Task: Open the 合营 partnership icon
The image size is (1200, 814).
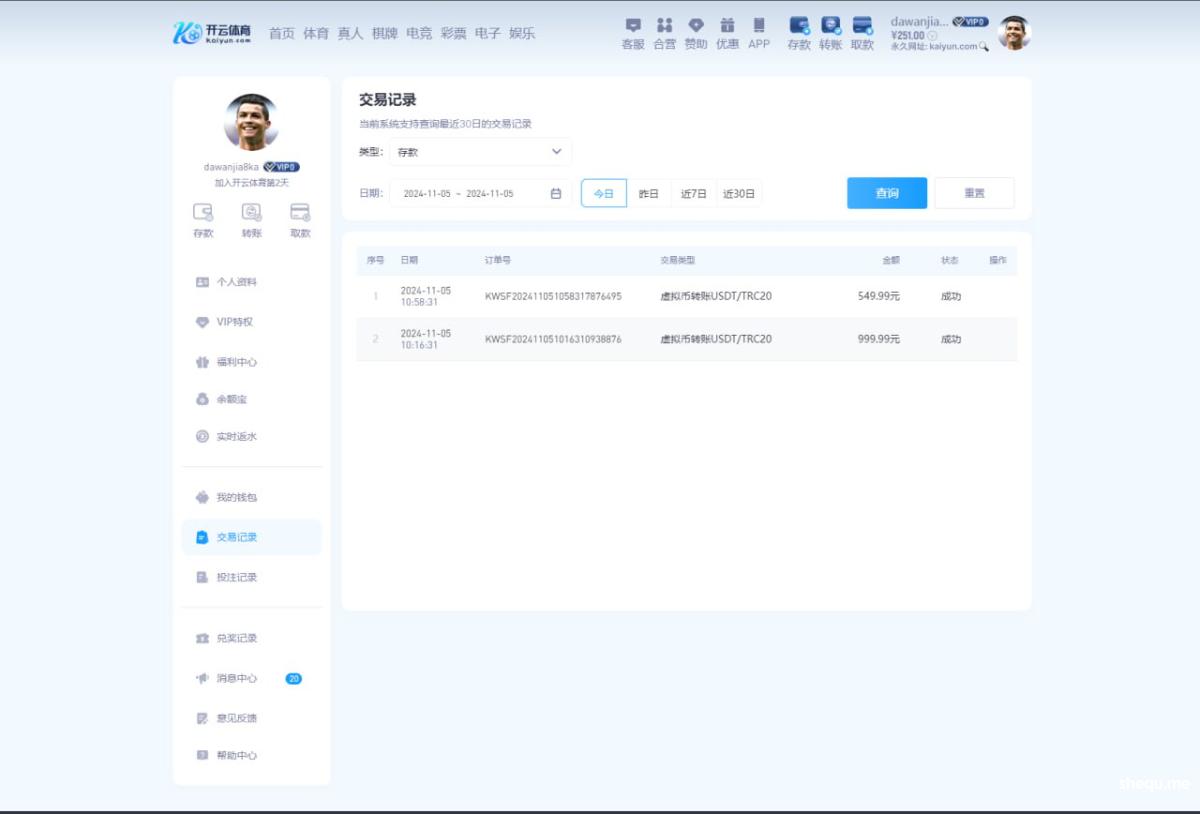Action: (x=664, y=26)
